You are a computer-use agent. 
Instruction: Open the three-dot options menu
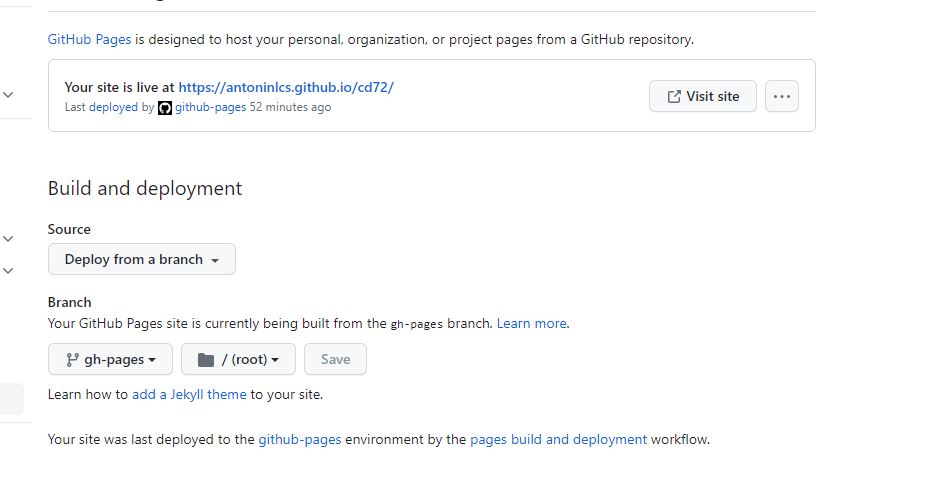[x=782, y=96]
